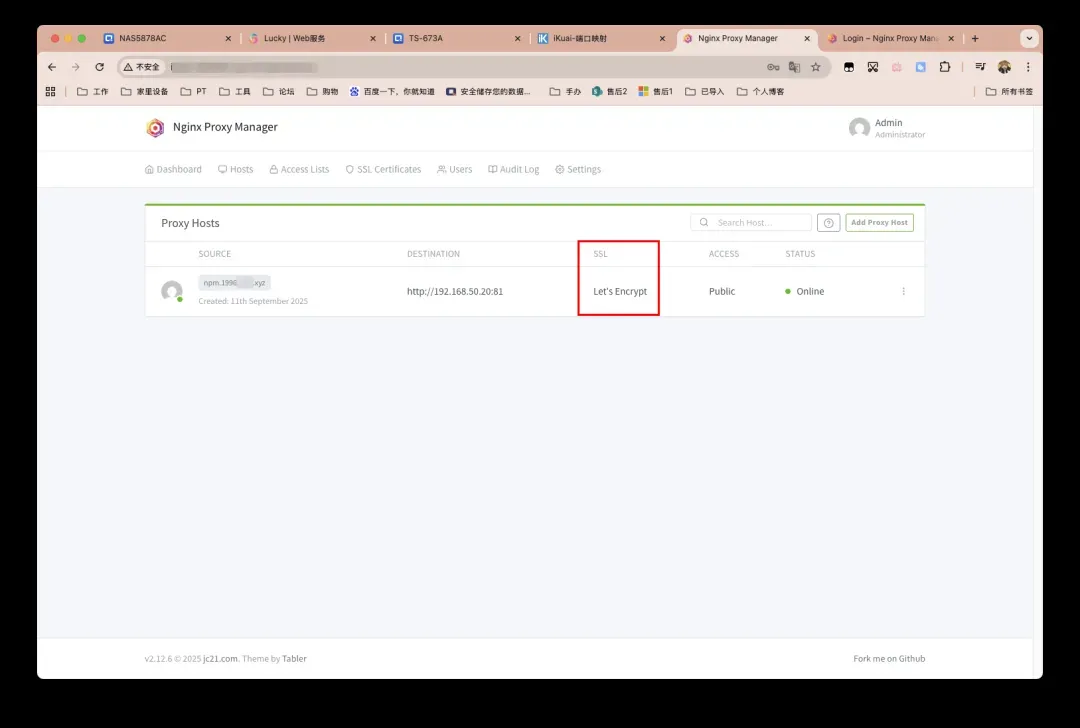The height and width of the screenshot is (728, 1080).
Task: Click the browser reload icon
Action: (99, 67)
